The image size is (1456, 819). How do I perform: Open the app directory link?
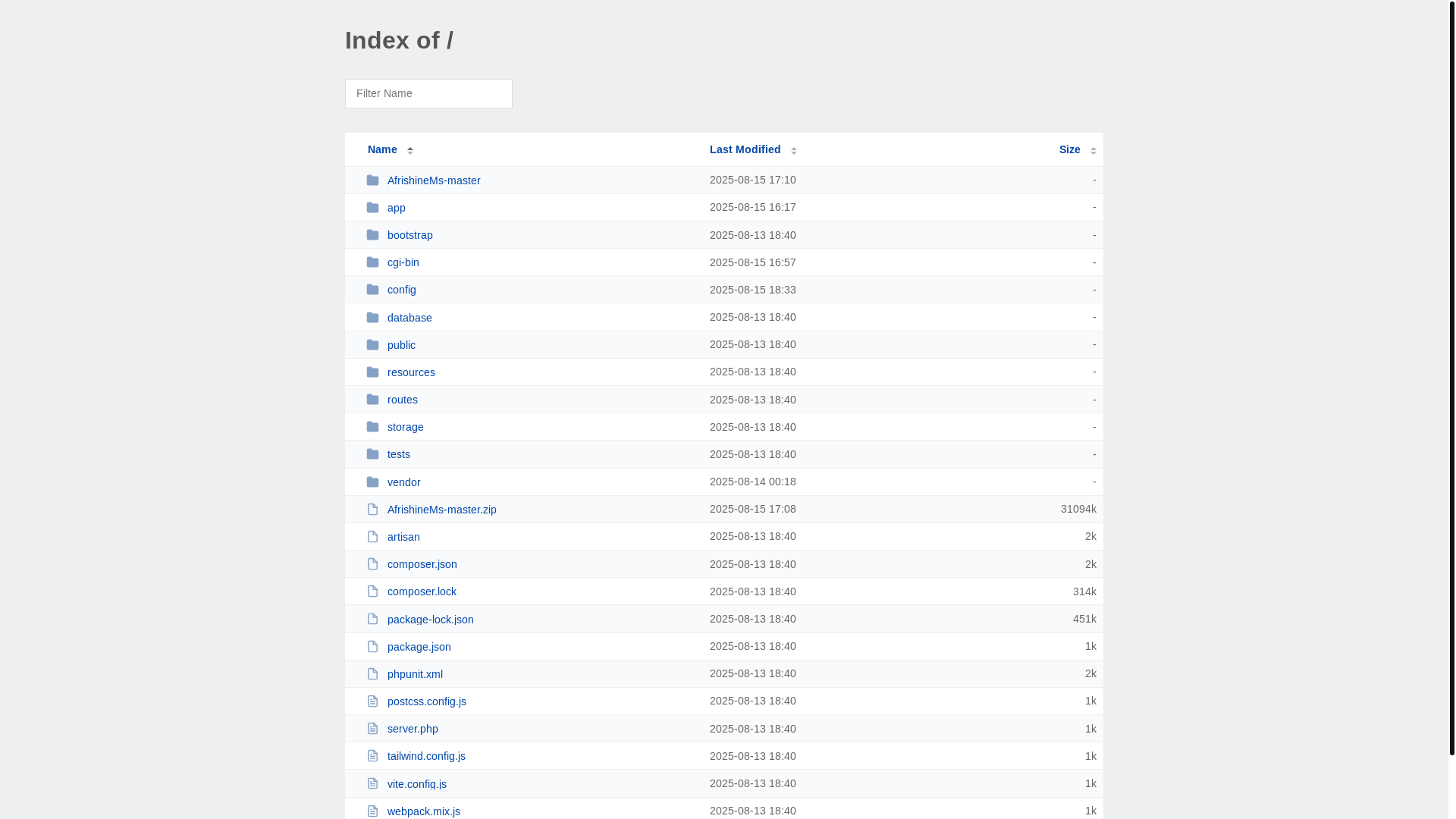click(x=397, y=208)
